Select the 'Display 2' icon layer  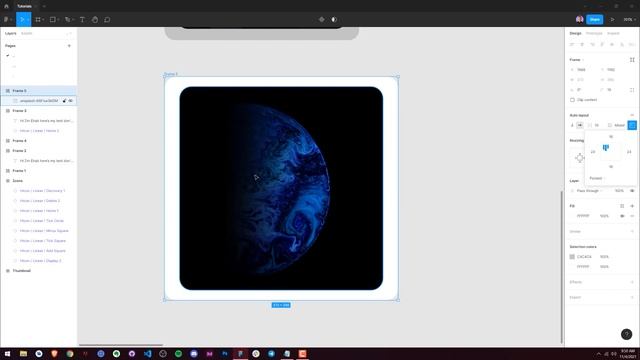pos(38,260)
